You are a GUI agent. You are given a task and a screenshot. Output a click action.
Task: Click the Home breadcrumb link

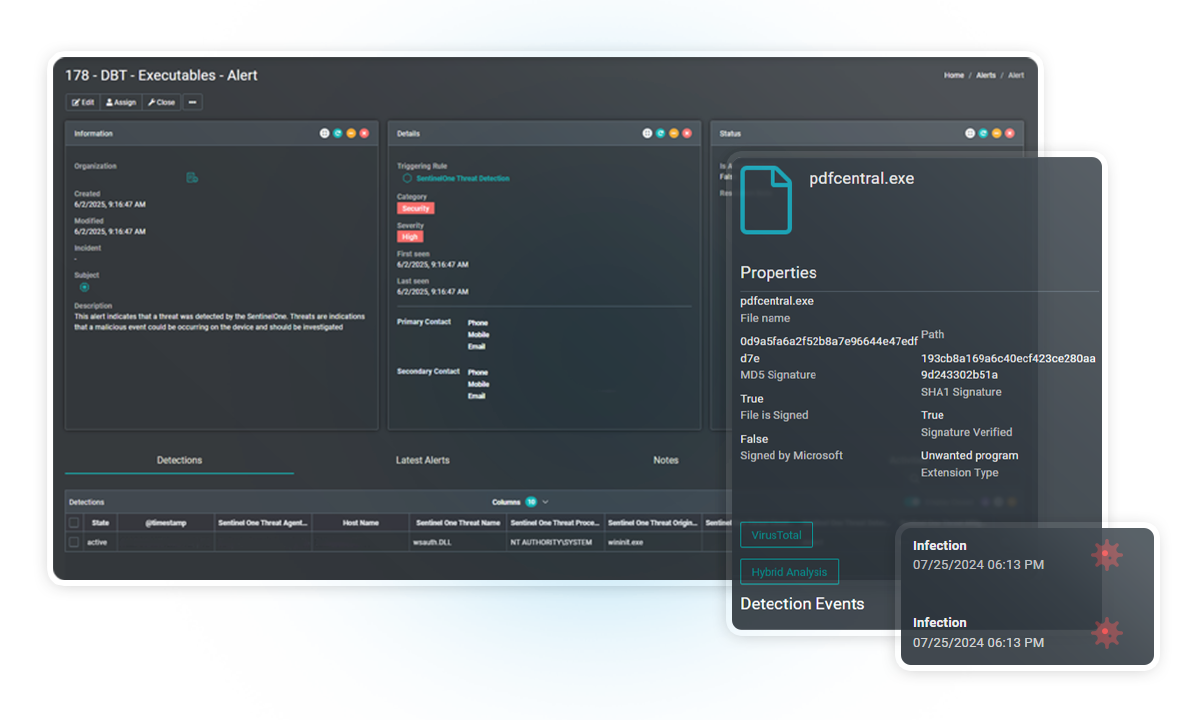[953, 75]
